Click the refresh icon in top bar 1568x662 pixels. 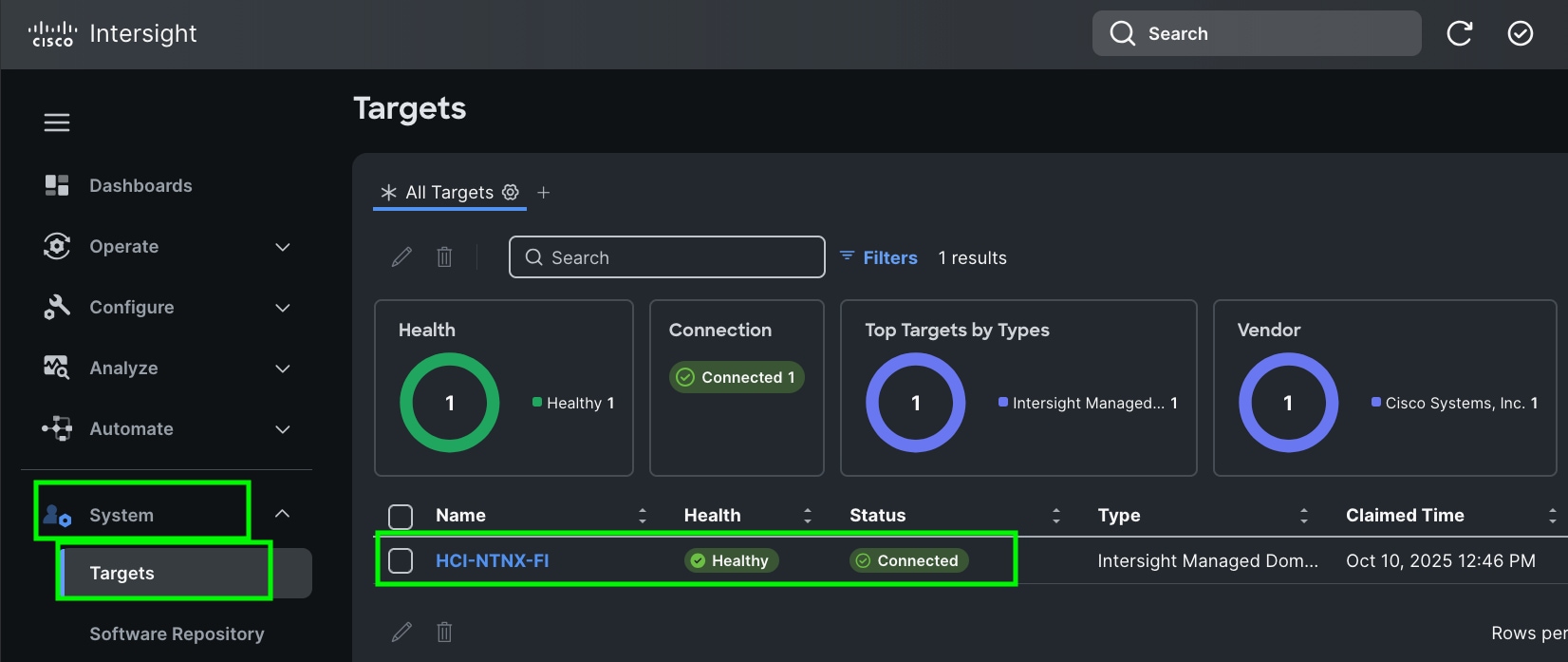1459,34
